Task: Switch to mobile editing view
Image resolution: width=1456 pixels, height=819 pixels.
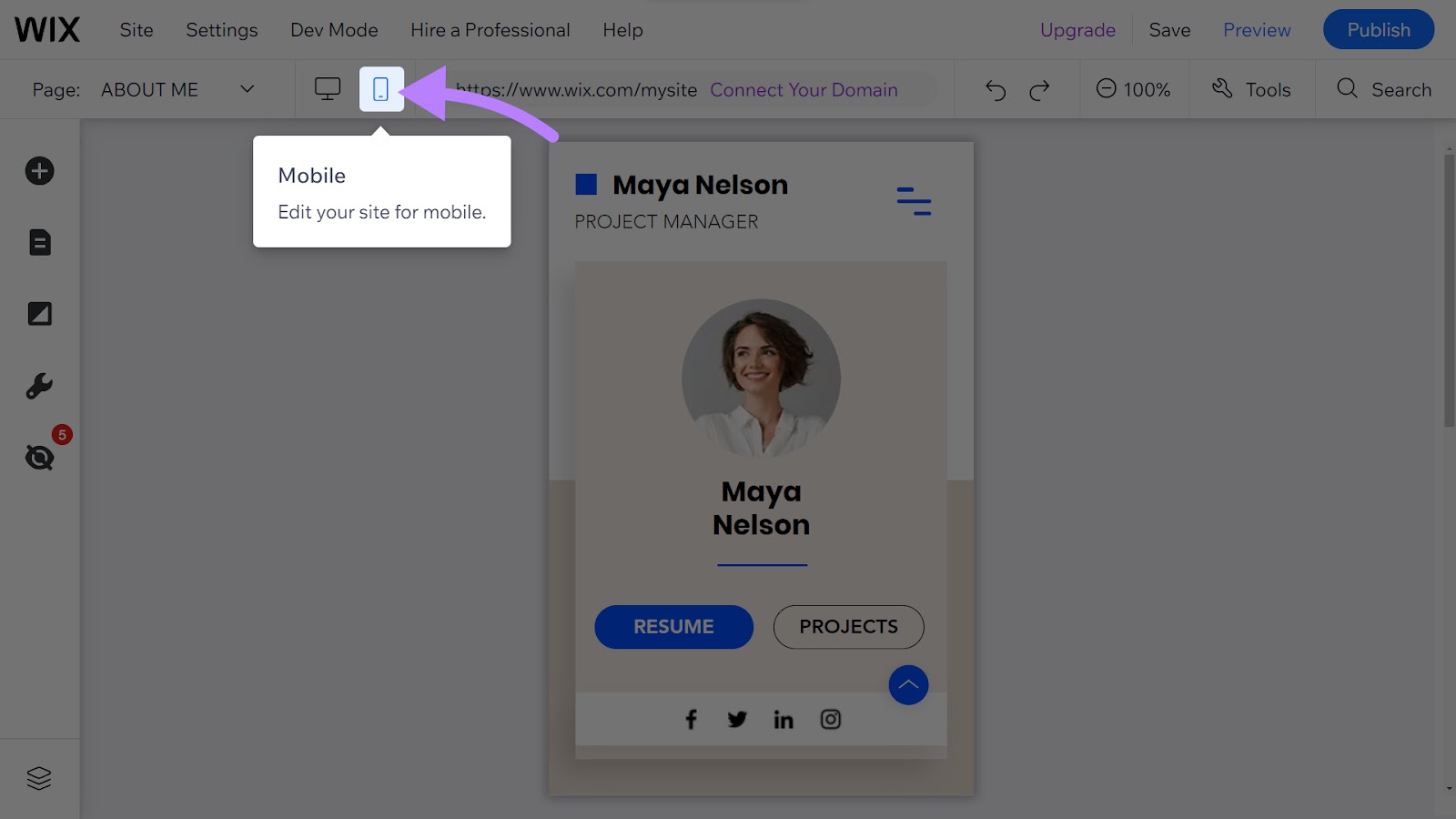Action: [381, 88]
